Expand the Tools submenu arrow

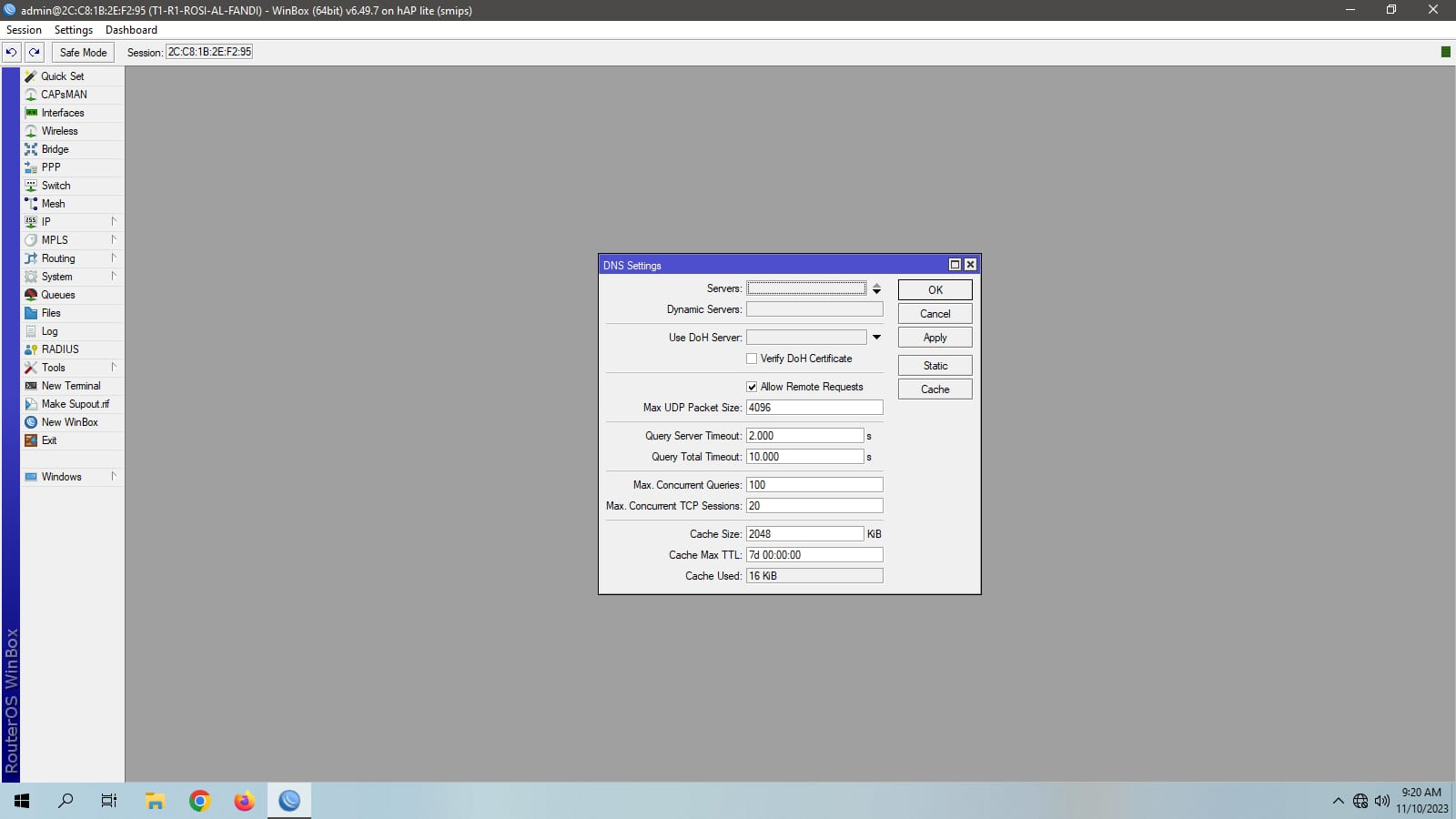pyautogui.click(x=114, y=367)
